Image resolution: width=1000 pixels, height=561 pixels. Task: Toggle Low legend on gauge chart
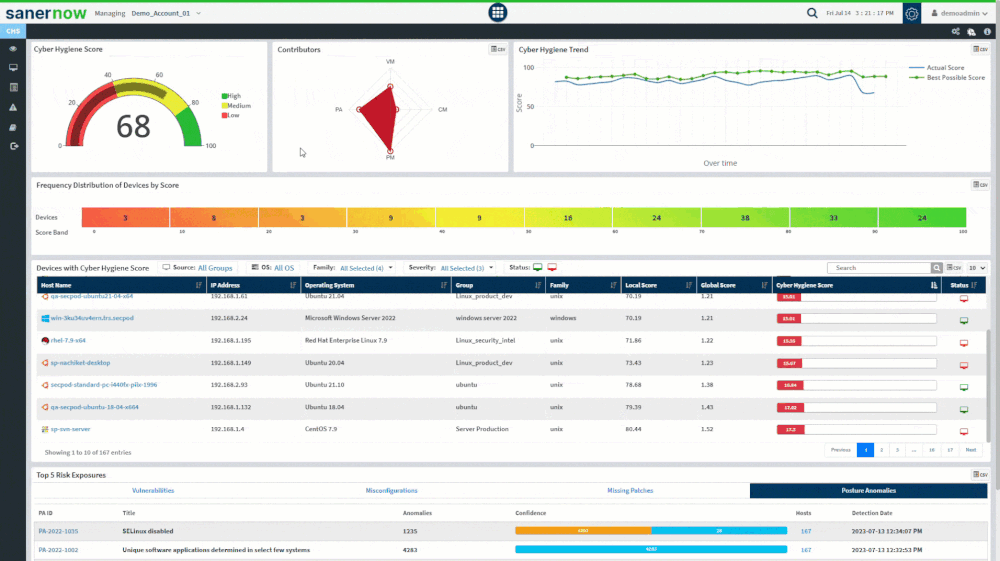[x=231, y=115]
